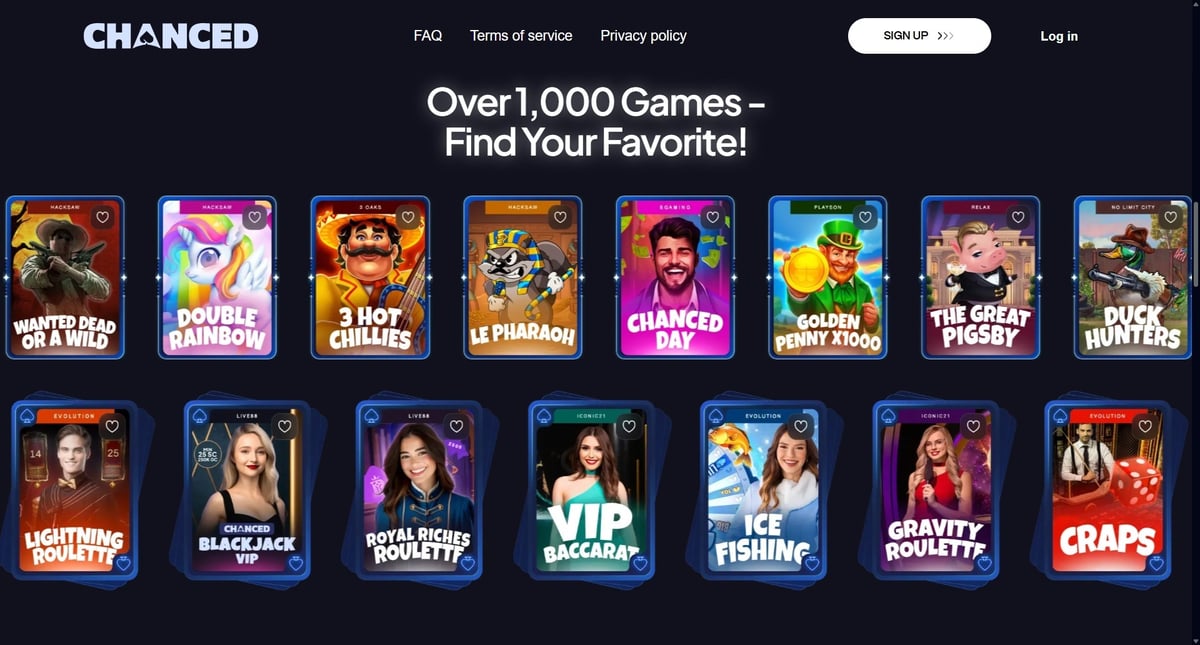This screenshot has width=1200, height=645.
Task: Open the Ice Fishing game thumbnail
Action: pos(761,489)
